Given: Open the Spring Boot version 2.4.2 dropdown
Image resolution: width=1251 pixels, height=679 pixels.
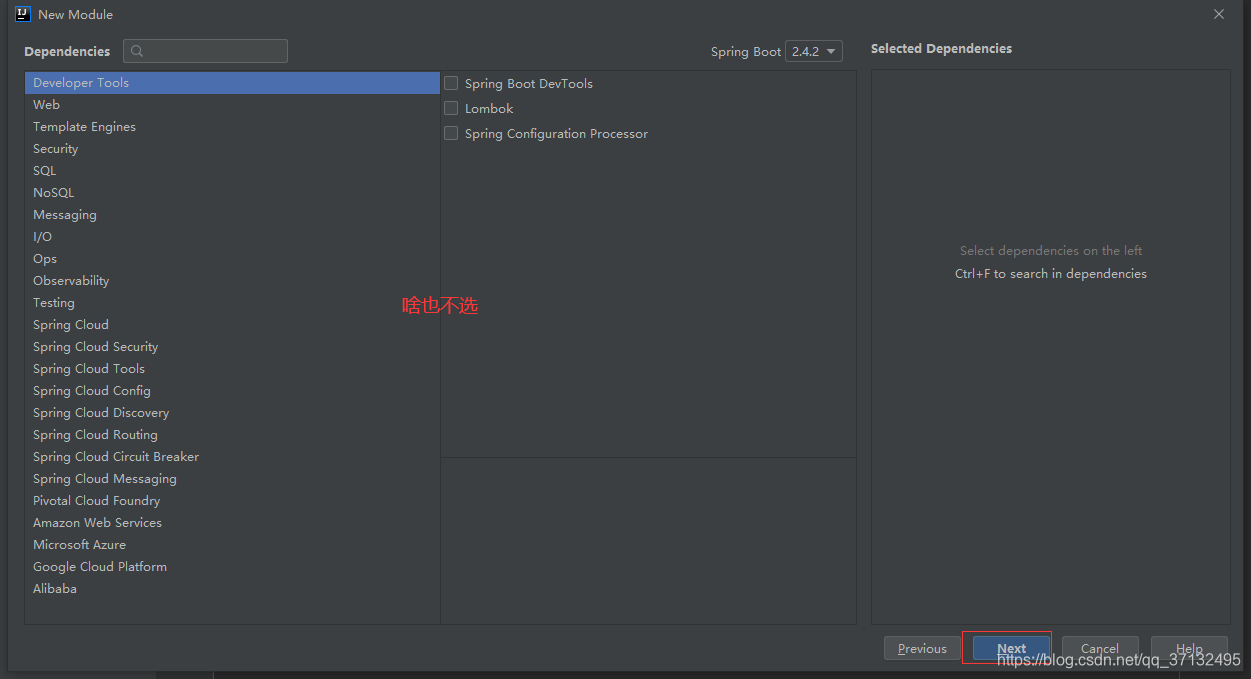Looking at the screenshot, I should [814, 51].
